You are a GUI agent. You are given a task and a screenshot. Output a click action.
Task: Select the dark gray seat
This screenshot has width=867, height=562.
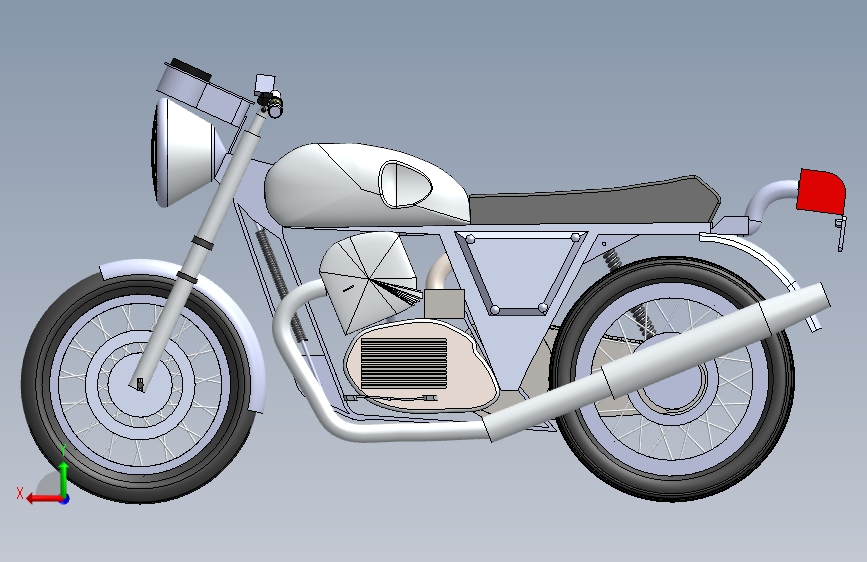[593, 200]
